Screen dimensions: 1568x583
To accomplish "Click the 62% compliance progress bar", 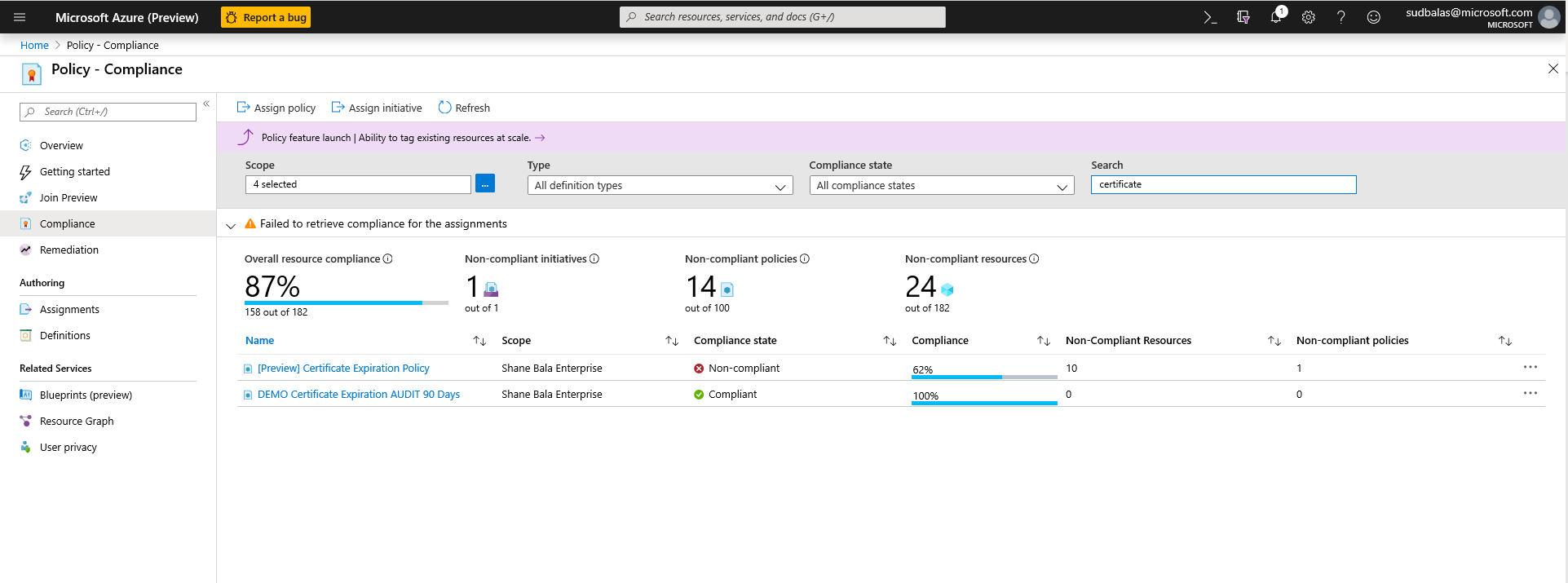I will pos(983,376).
